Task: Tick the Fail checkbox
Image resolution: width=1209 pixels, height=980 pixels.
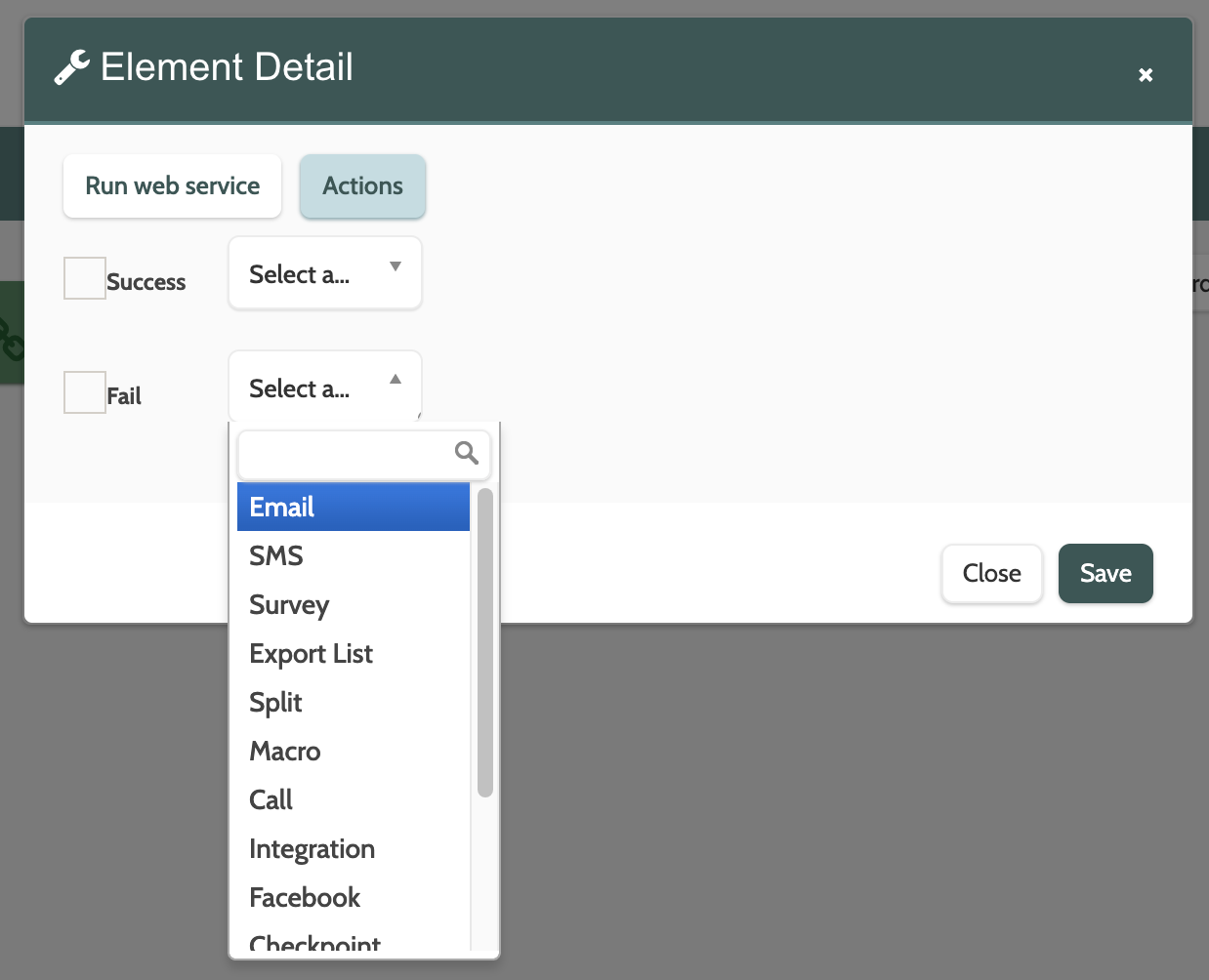Action: pyautogui.click(x=85, y=392)
